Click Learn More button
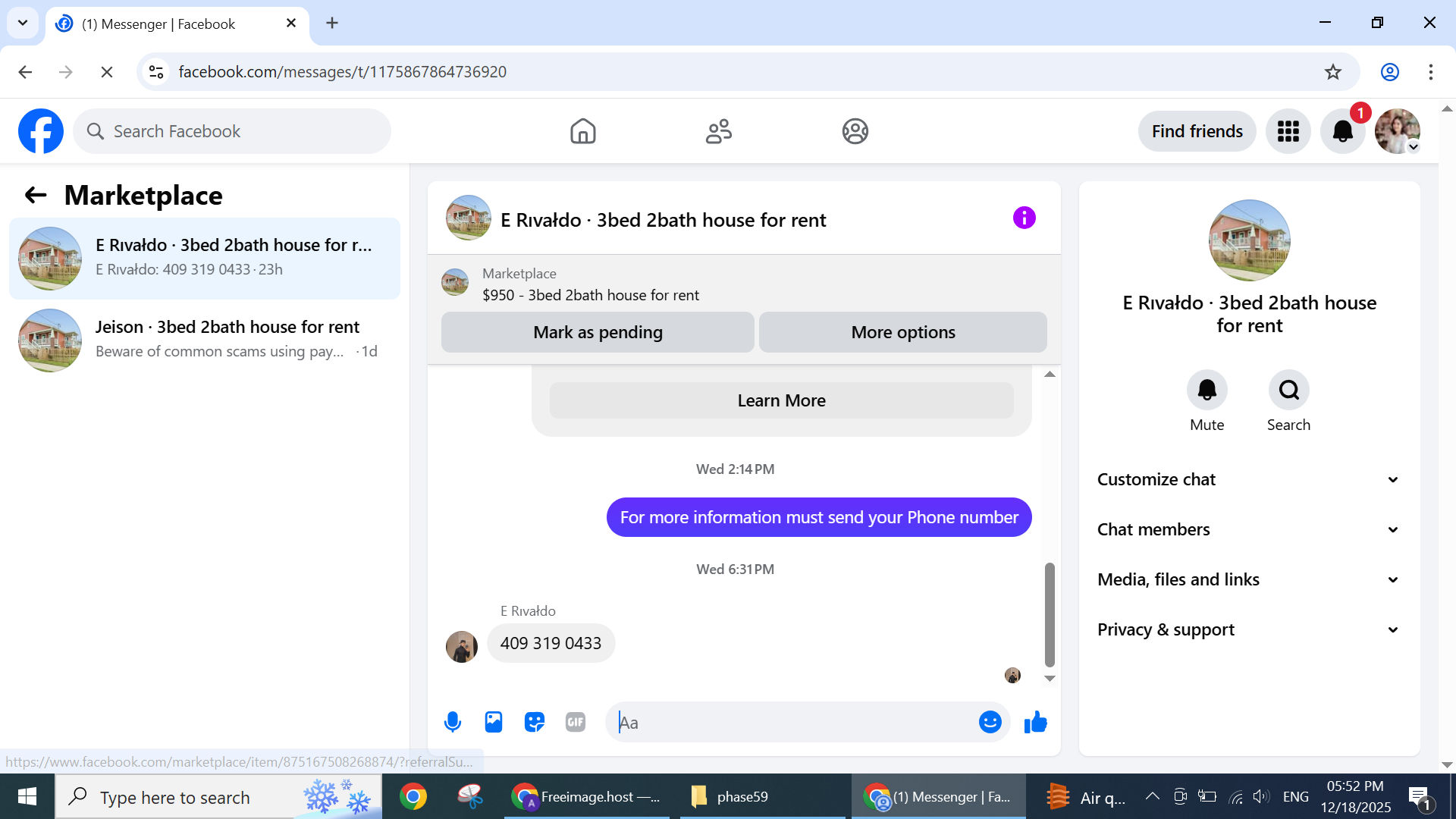Image resolution: width=1456 pixels, height=819 pixels. pos(782,400)
